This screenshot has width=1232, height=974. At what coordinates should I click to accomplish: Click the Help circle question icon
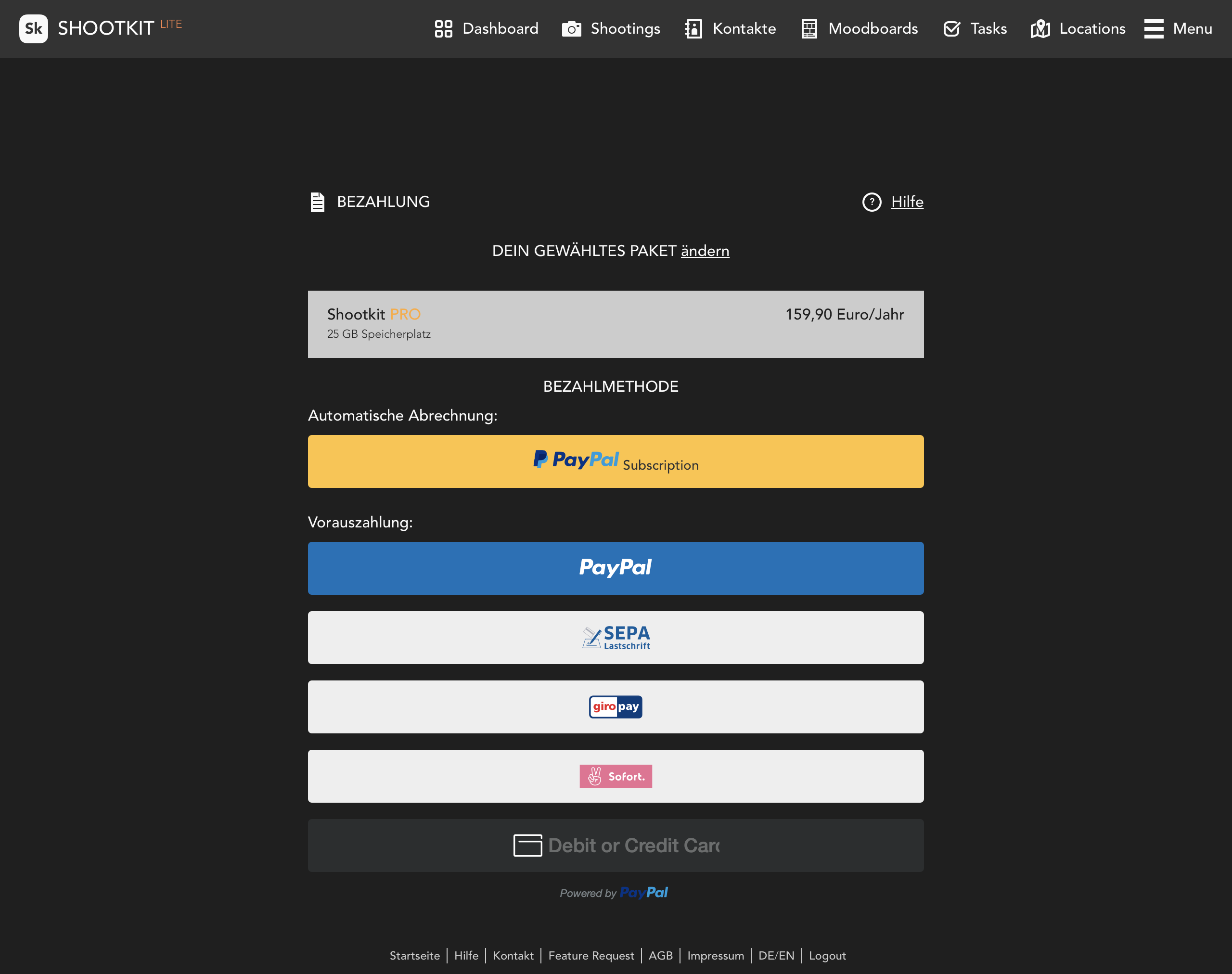872,201
